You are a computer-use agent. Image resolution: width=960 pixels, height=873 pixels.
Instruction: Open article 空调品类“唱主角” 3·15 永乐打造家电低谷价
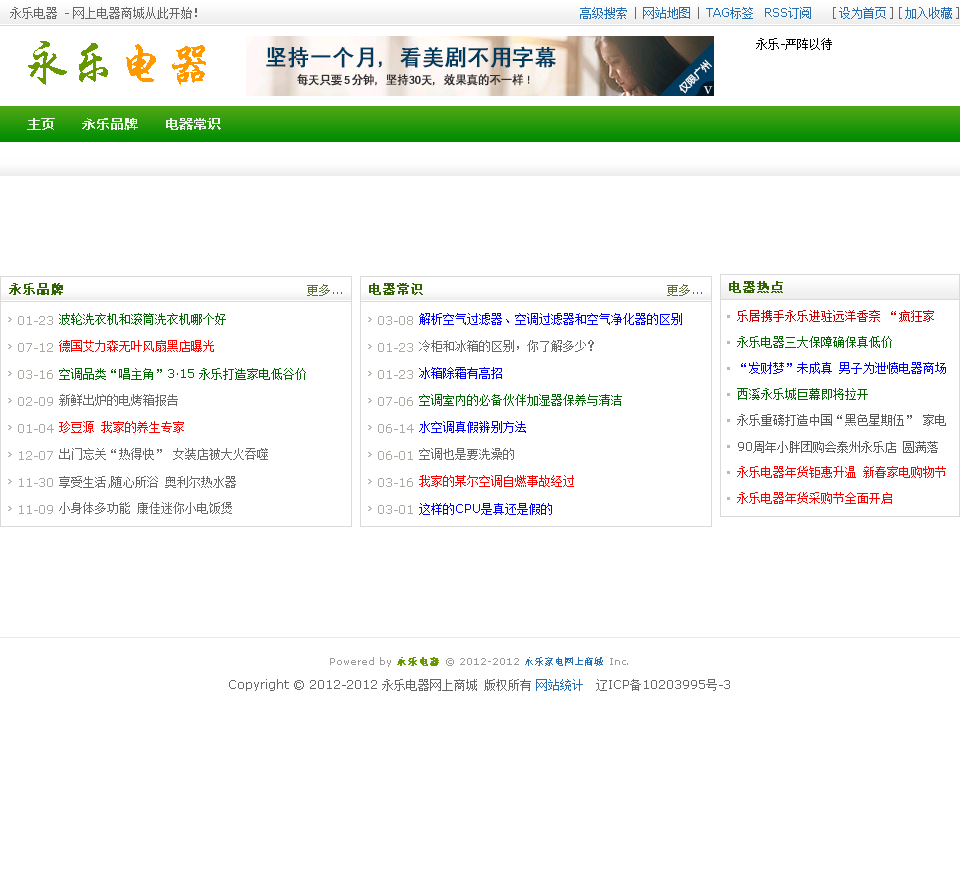[182, 373]
